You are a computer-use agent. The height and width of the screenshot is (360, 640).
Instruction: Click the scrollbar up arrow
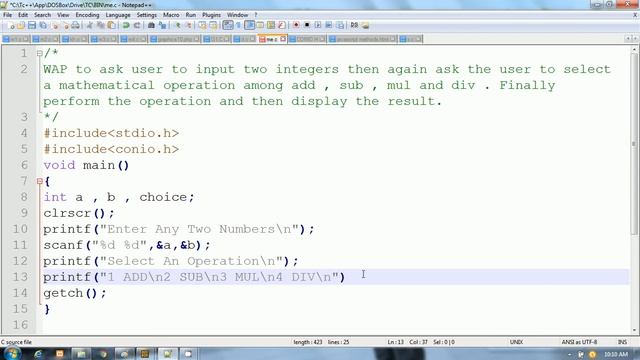[x=634, y=49]
